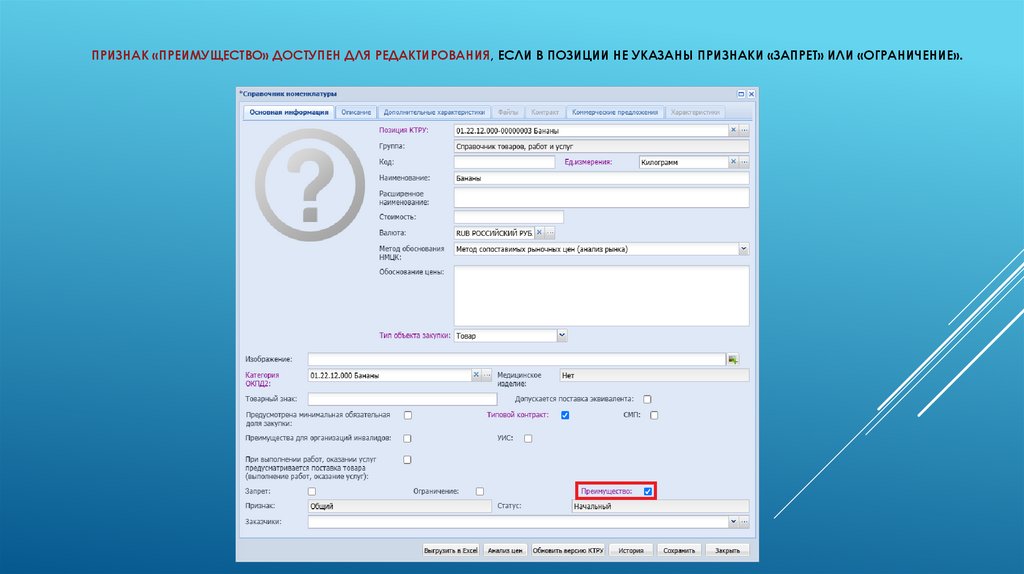Clear the Ед.измерения Килограмм value
The width and height of the screenshot is (1024, 574).
click(733, 162)
